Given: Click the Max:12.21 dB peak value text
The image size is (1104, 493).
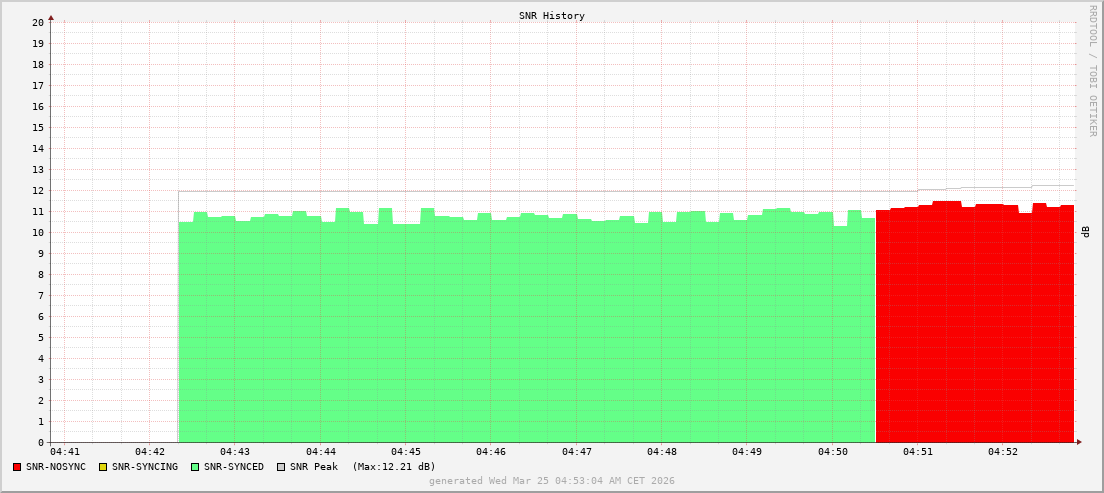Looking at the screenshot, I should 394,467.
